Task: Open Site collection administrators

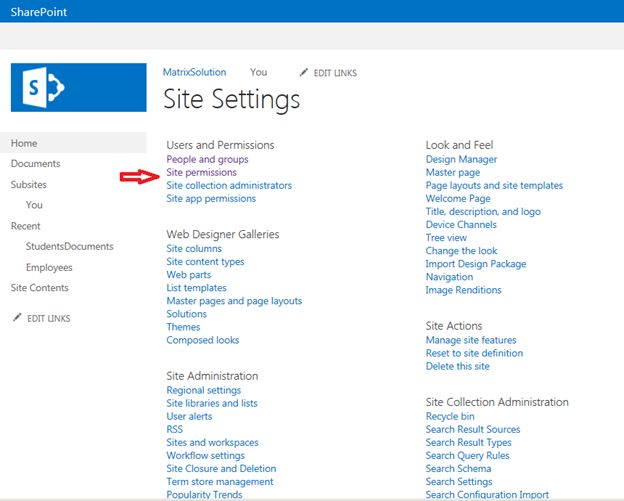Action: pyautogui.click(x=229, y=185)
